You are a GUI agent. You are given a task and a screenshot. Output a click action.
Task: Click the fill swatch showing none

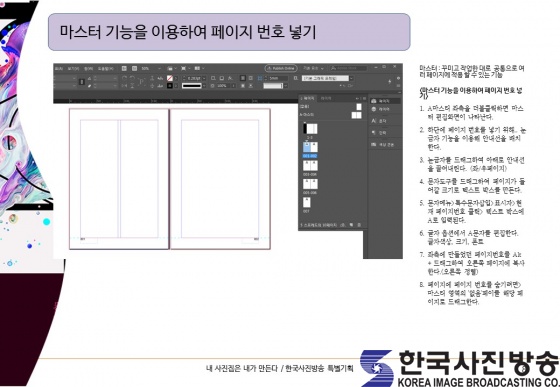pyautogui.click(x=170, y=78)
